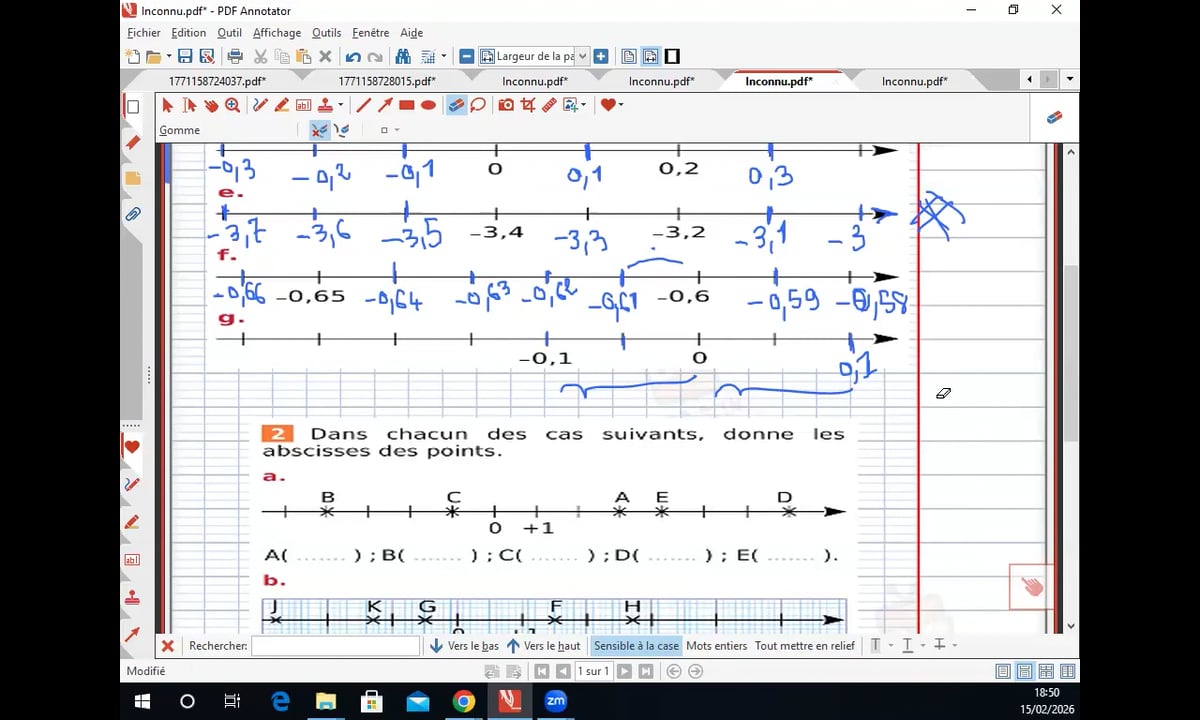This screenshot has width=1200, height=720.
Task: Expand the Favorites heart dropdown arrow
Action: point(621,105)
